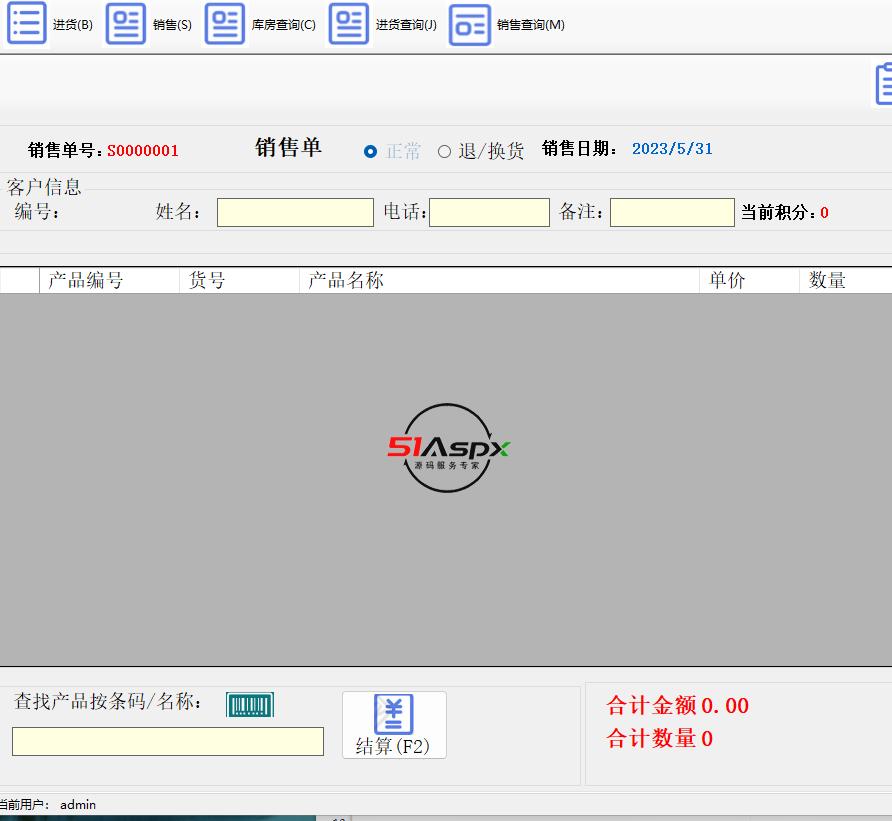The width and height of the screenshot is (892, 821).
Task: Focus the 姓名 customer name field
Action: pos(295,212)
